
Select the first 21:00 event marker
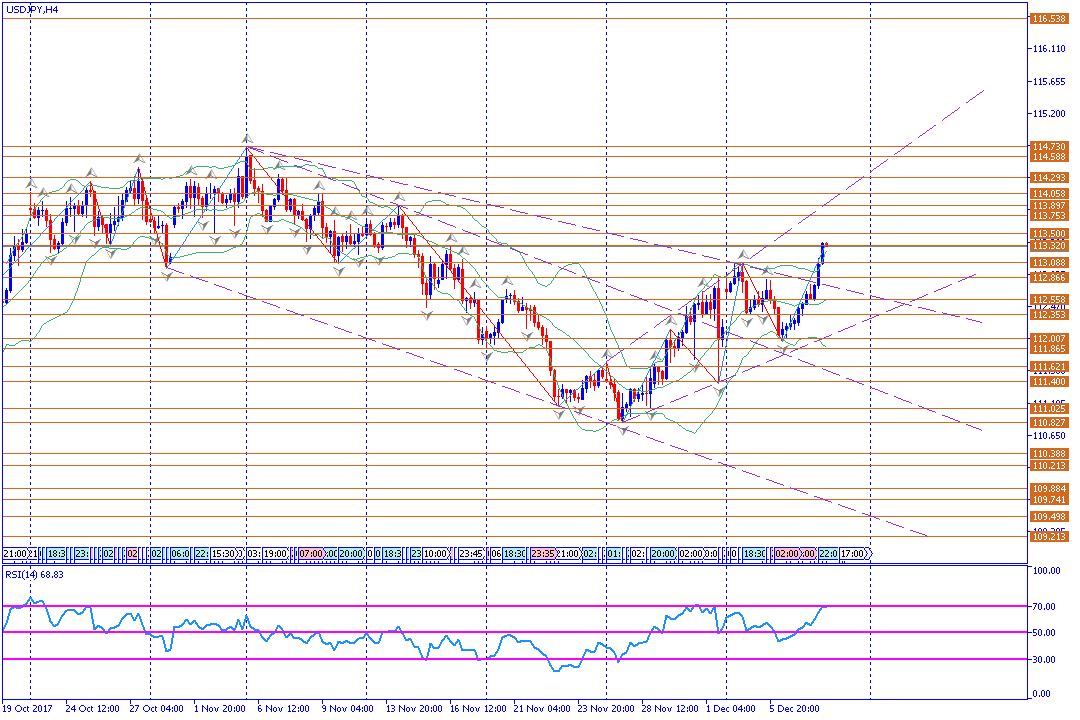point(14,553)
